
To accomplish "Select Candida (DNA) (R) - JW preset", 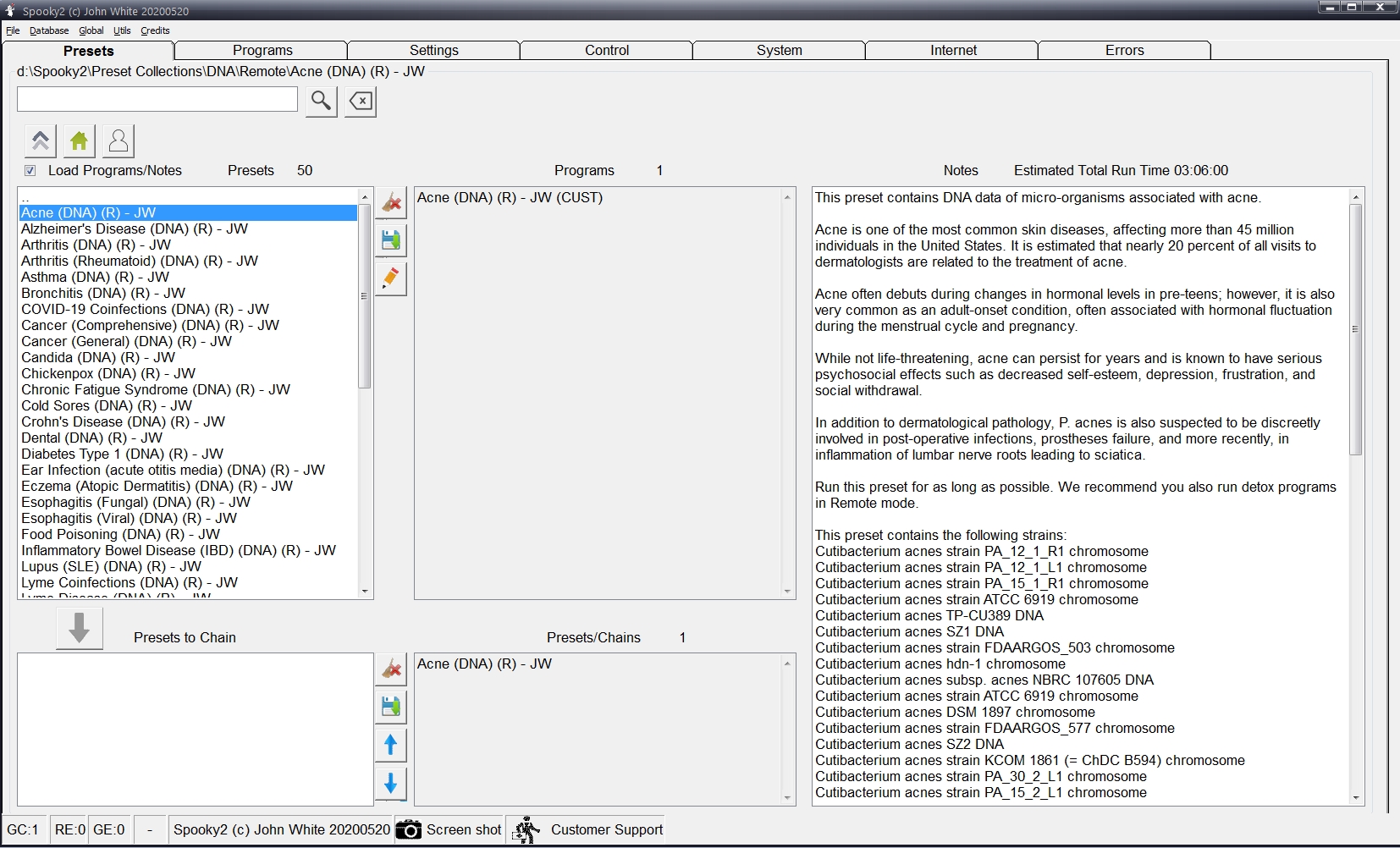I will (188, 358).
